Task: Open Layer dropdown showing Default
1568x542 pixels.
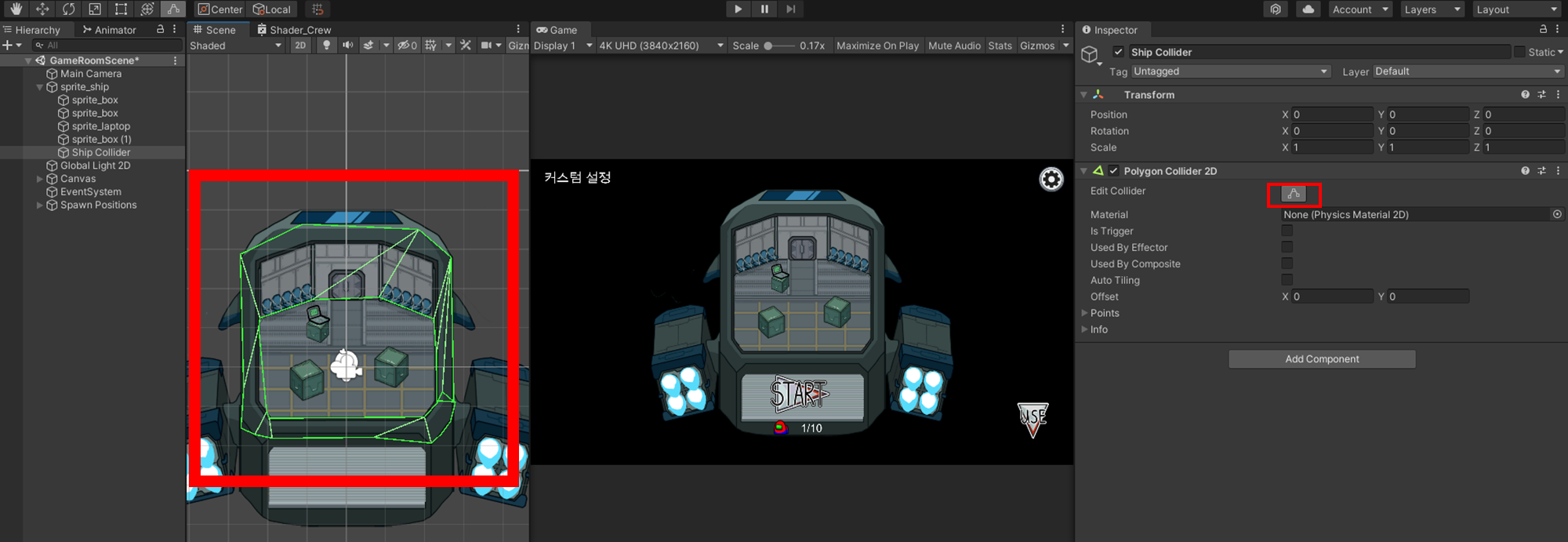Action: tap(1468, 71)
